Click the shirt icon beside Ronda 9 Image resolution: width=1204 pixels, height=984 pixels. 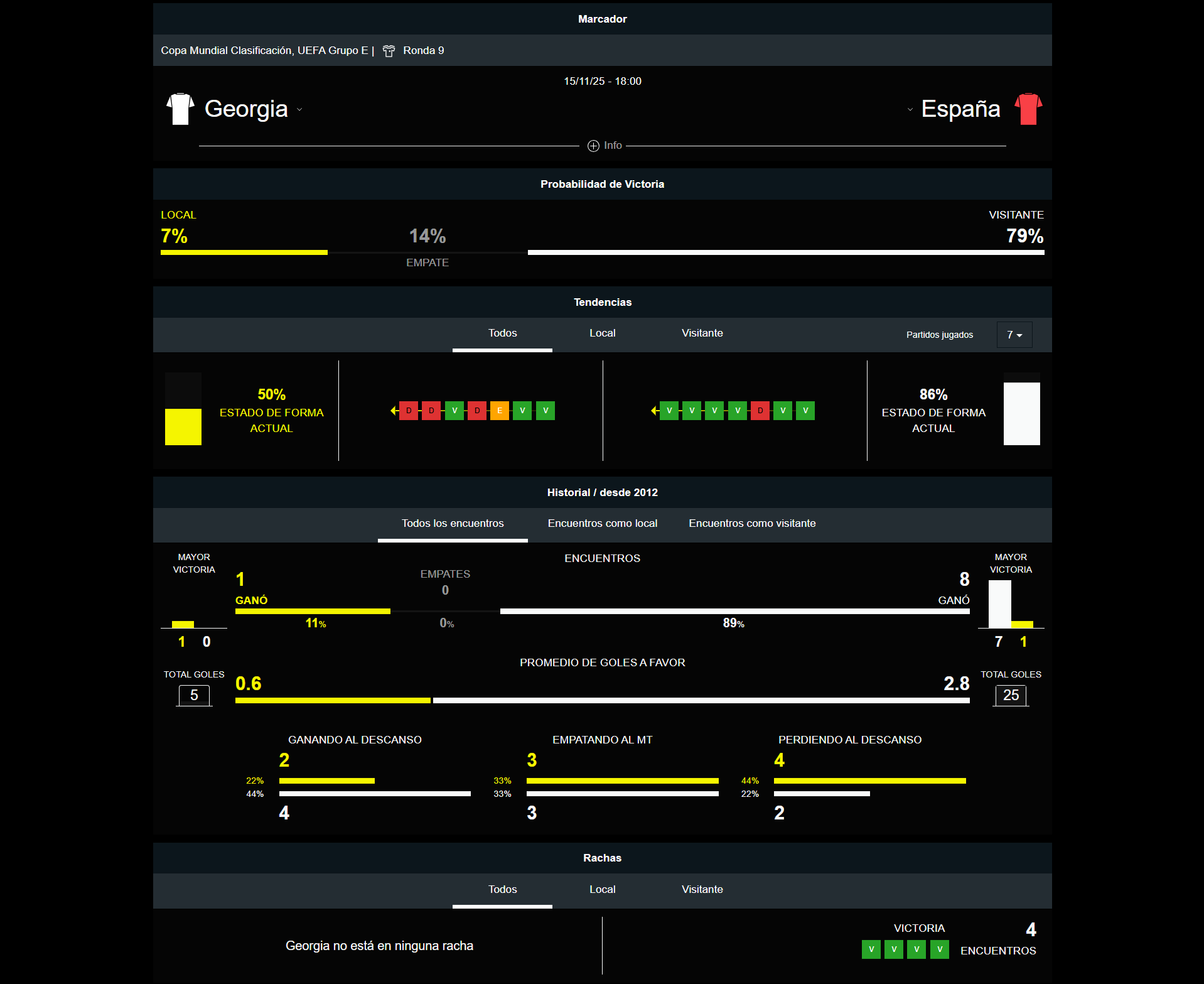(389, 51)
